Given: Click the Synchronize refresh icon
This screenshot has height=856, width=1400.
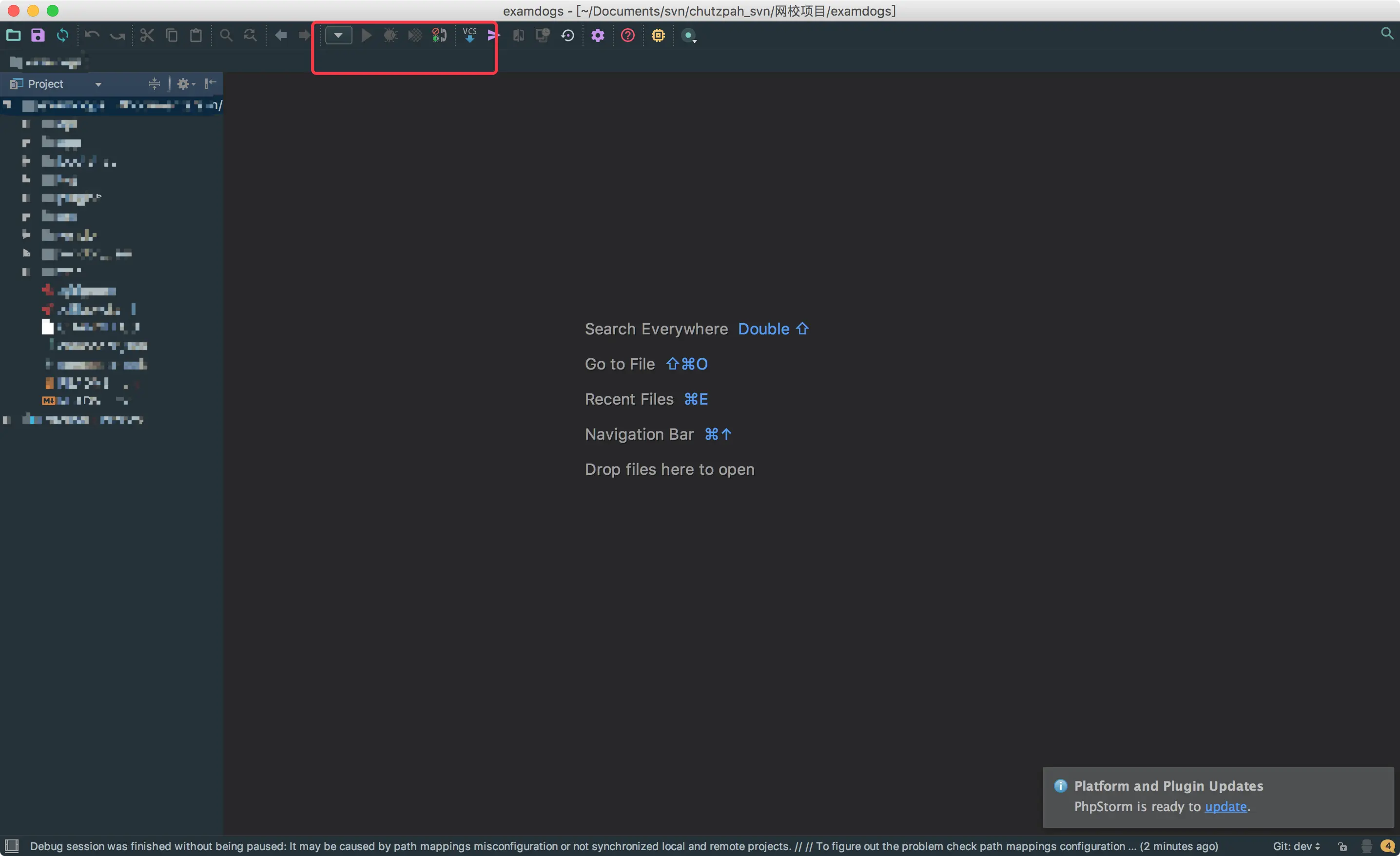Looking at the screenshot, I should [x=62, y=35].
